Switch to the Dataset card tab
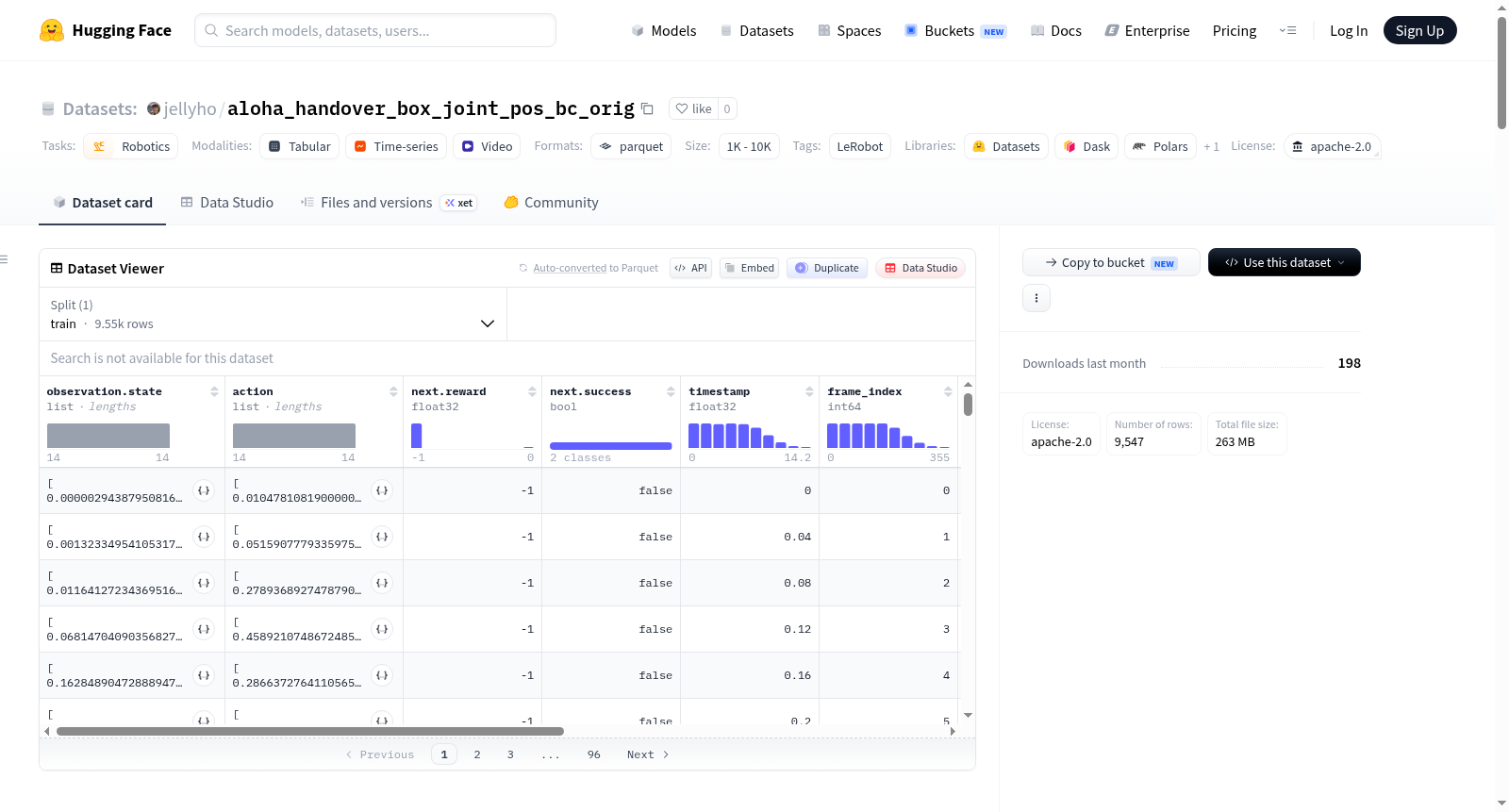Image resolution: width=1509 pixels, height=812 pixels. coord(103,202)
